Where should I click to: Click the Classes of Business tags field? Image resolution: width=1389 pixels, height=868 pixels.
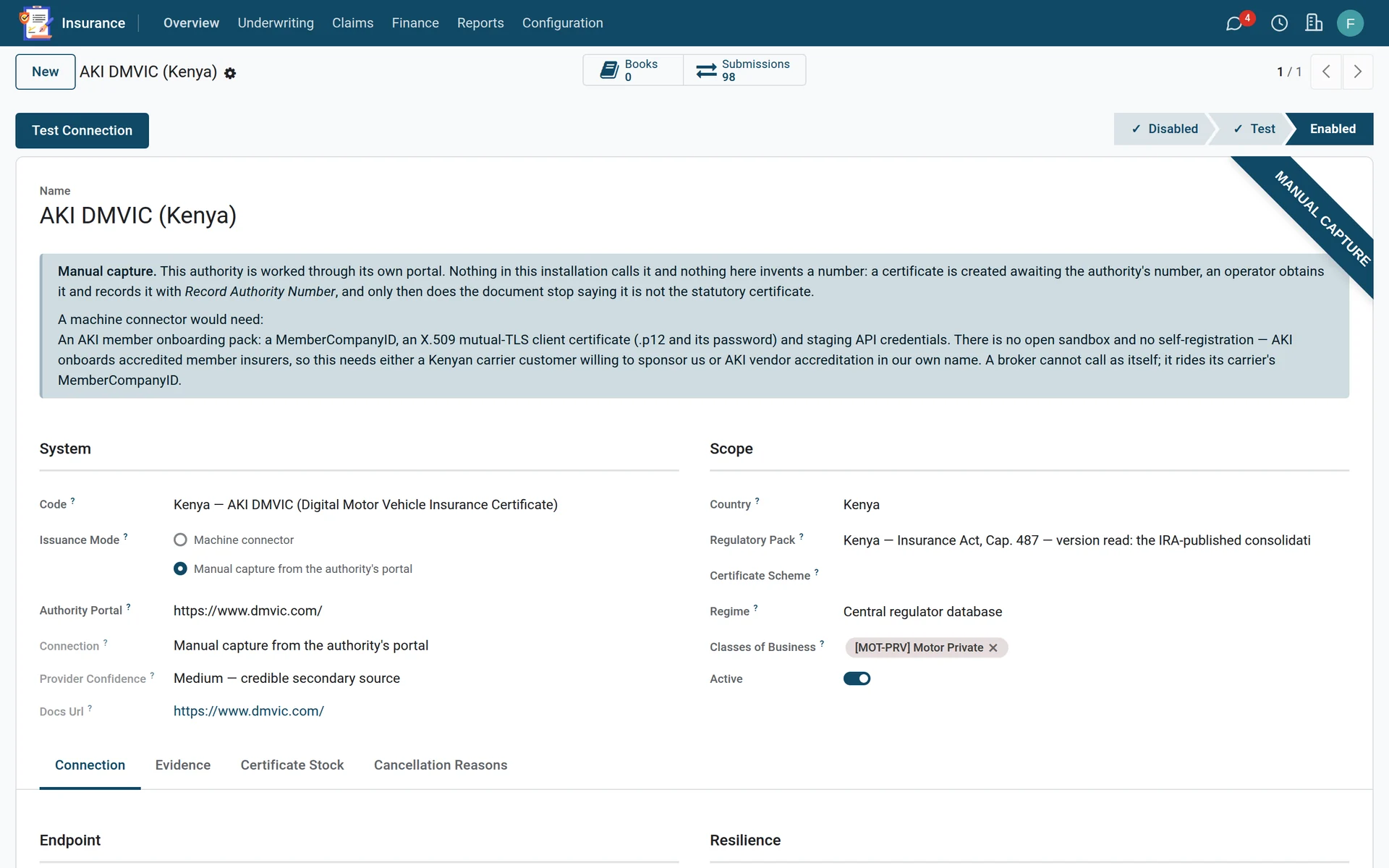(x=1096, y=647)
